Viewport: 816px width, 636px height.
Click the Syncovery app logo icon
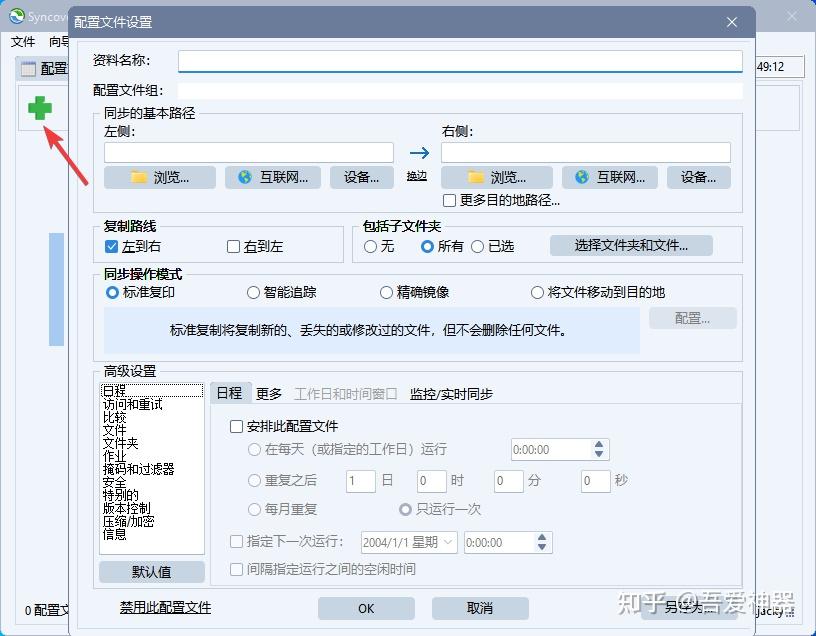coord(17,17)
